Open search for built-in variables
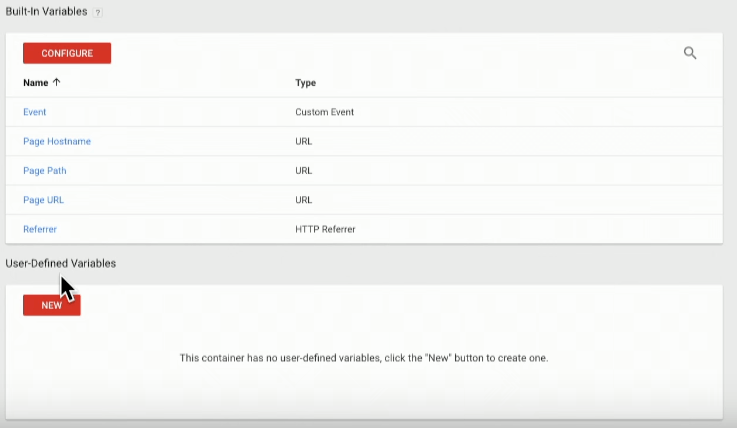Viewport: 737px width, 428px height. pyautogui.click(x=690, y=53)
